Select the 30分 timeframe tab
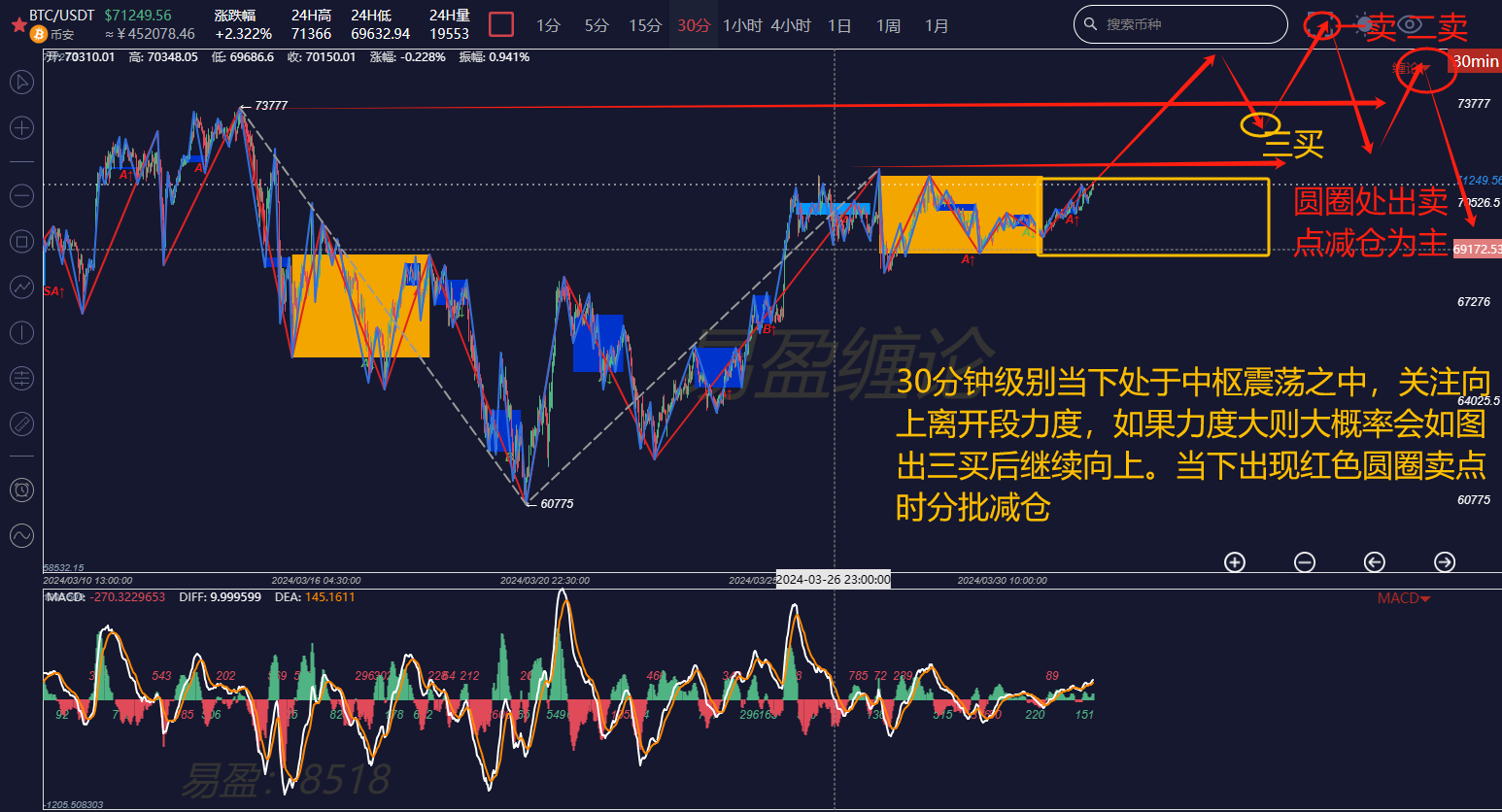The width and height of the screenshot is (1502, 812). pos(694,25)
